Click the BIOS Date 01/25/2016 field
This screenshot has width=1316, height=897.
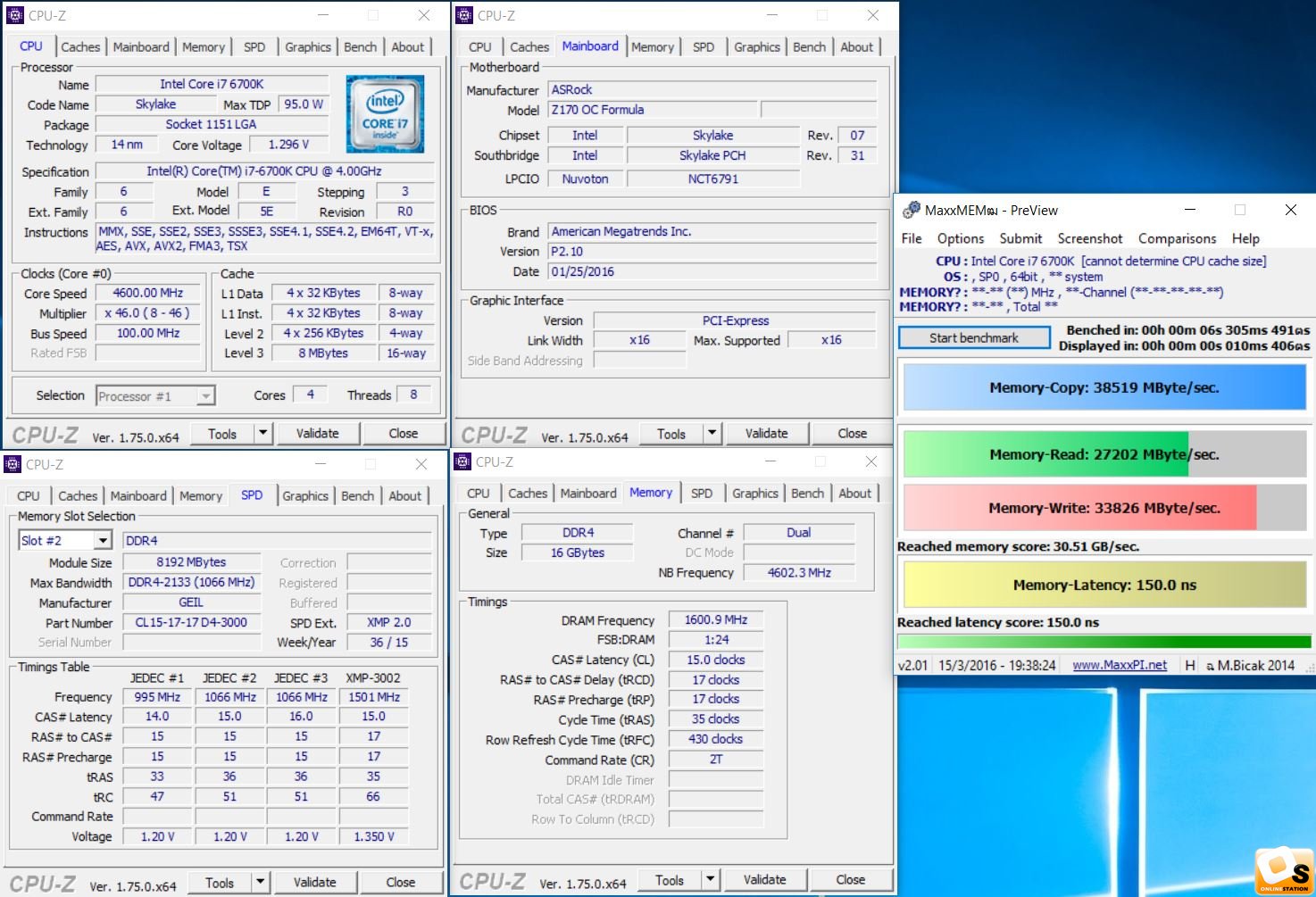(x=712, y=272)
